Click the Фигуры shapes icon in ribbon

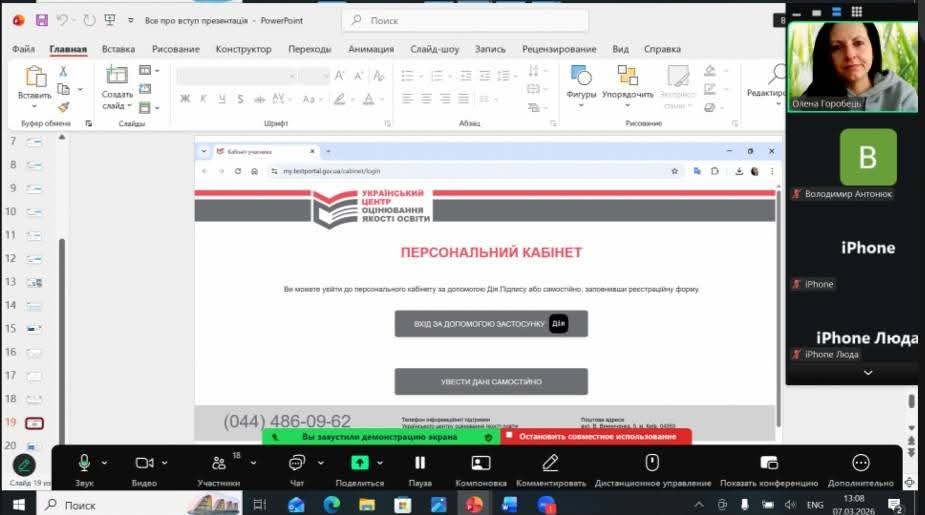point(580,76)
